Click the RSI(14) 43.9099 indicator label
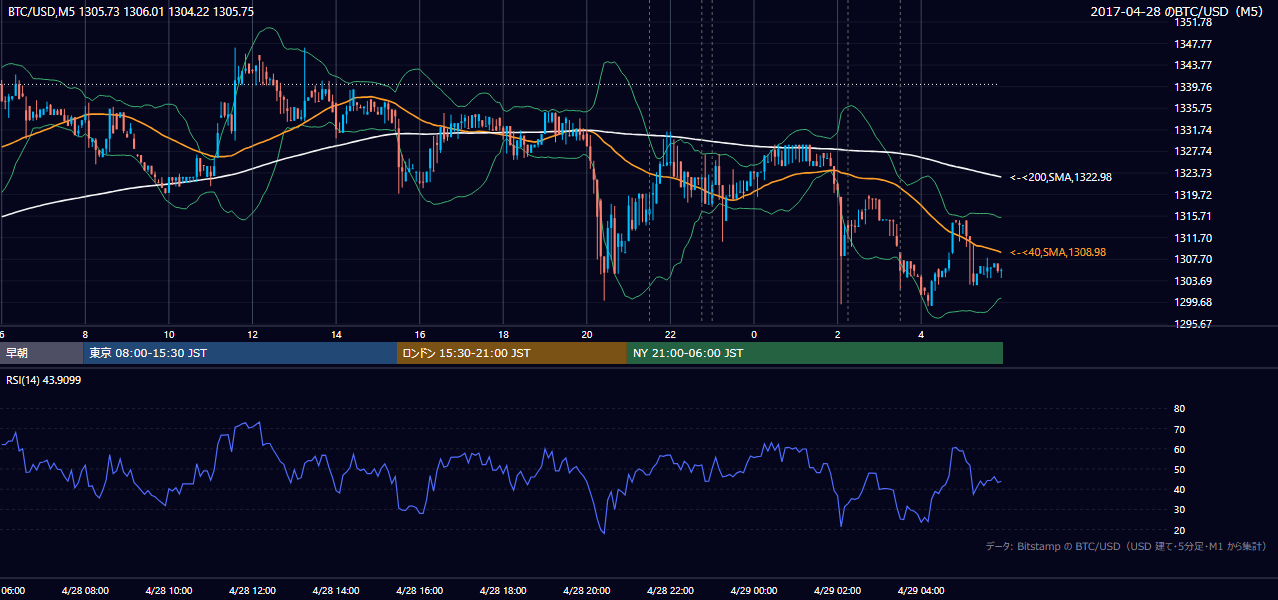The height and width of the screenshot is (600, 1278). [44, 380]
